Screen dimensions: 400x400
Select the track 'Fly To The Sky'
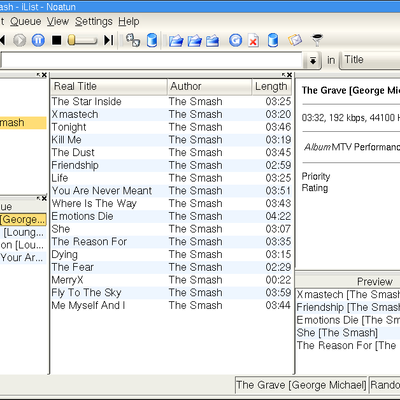[171, 293]
